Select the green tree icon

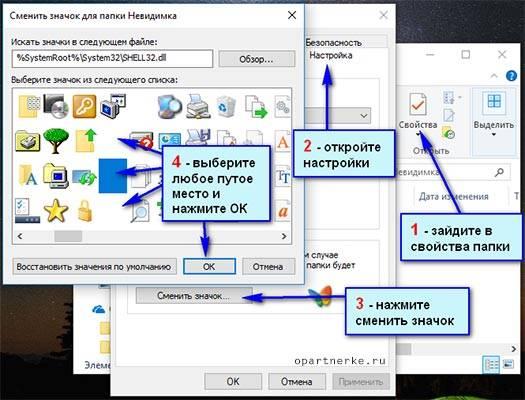pyautogui.click(x=56, y=141)
